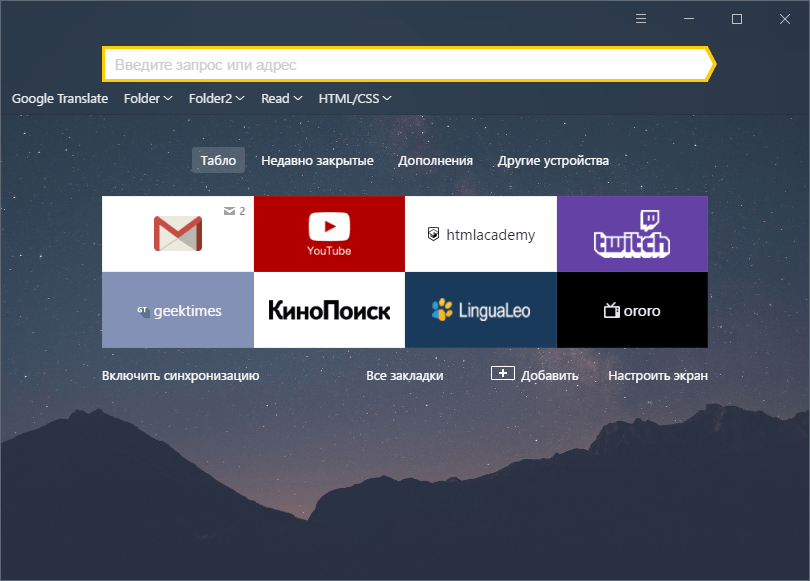The width and height of the screenshot is (810, 581).
Task: Click the Gmail unread mail counter icon
Action: click(229, 211)
